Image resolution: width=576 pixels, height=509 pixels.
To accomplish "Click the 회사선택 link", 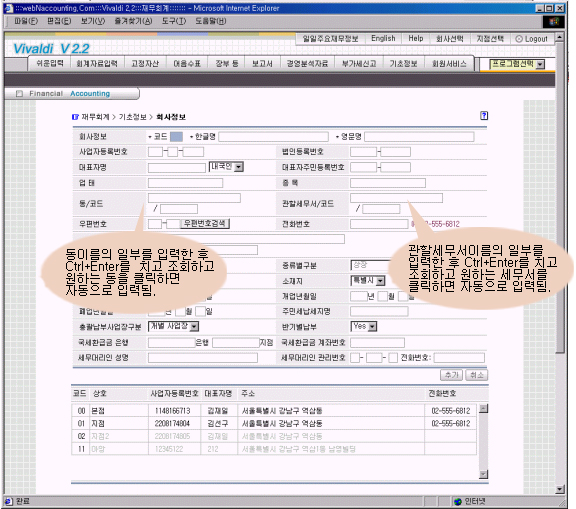I will [450, 39].
